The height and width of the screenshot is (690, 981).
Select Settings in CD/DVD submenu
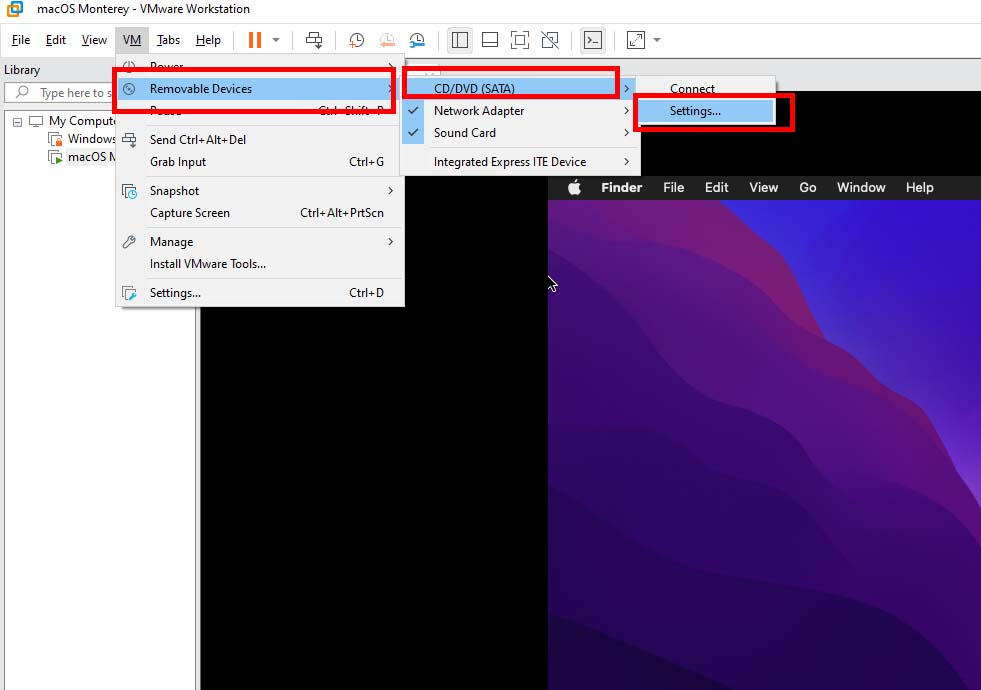[x=695, y=111]
